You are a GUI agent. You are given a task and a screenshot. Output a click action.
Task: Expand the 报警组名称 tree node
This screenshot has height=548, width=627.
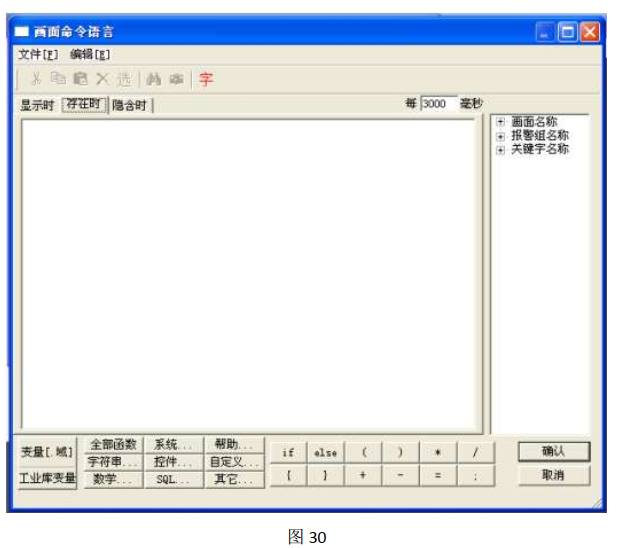point(500,136)
